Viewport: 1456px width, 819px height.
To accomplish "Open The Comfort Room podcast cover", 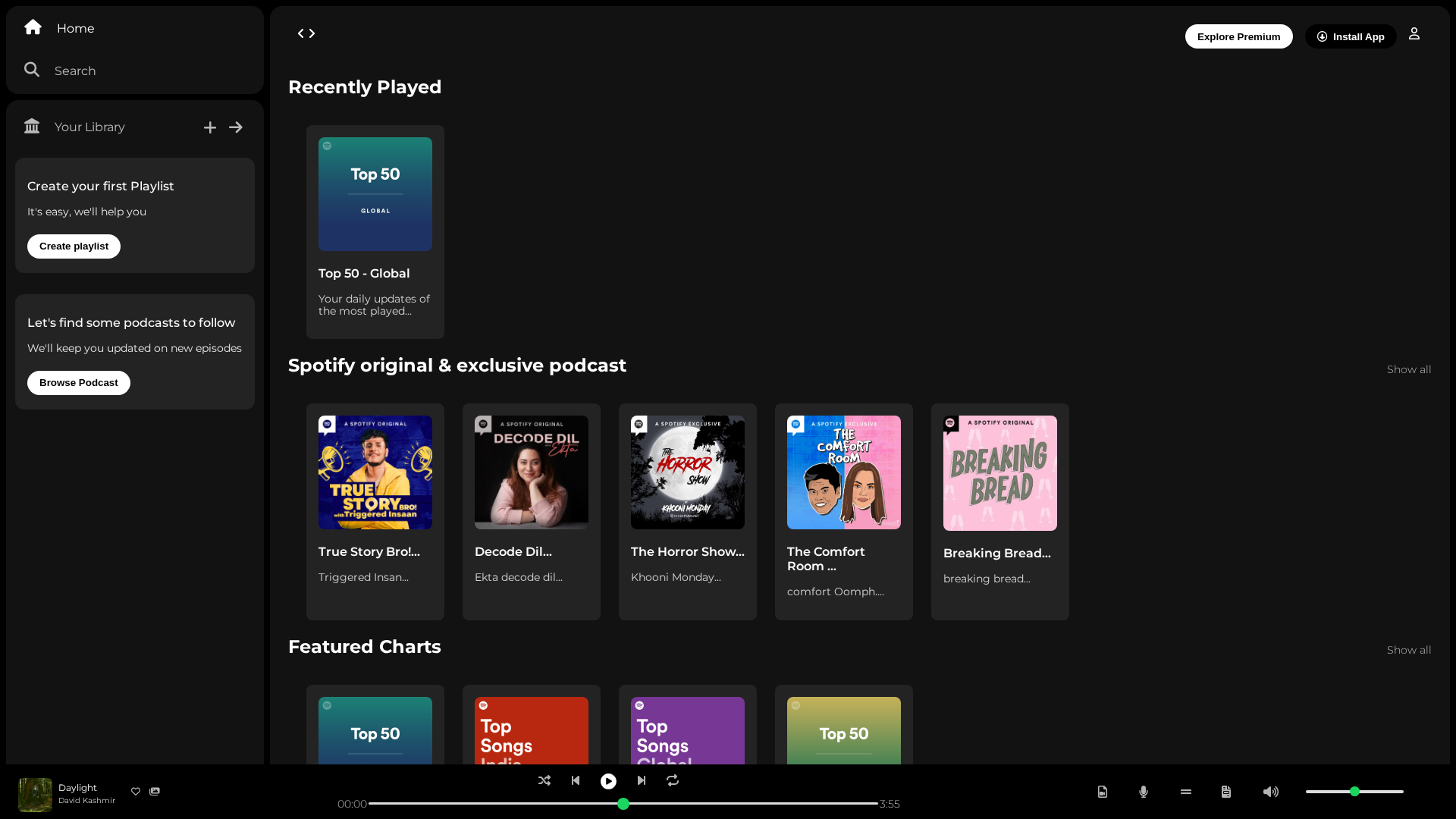I will click(x=844, y=472).
